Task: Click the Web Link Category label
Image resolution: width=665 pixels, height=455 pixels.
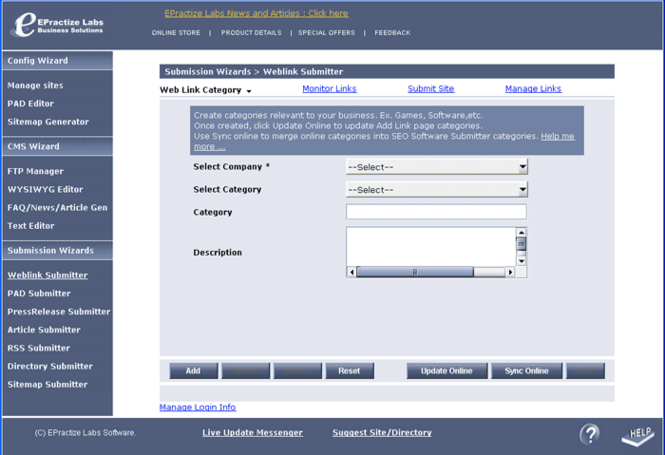Action: tap(200, 90)
